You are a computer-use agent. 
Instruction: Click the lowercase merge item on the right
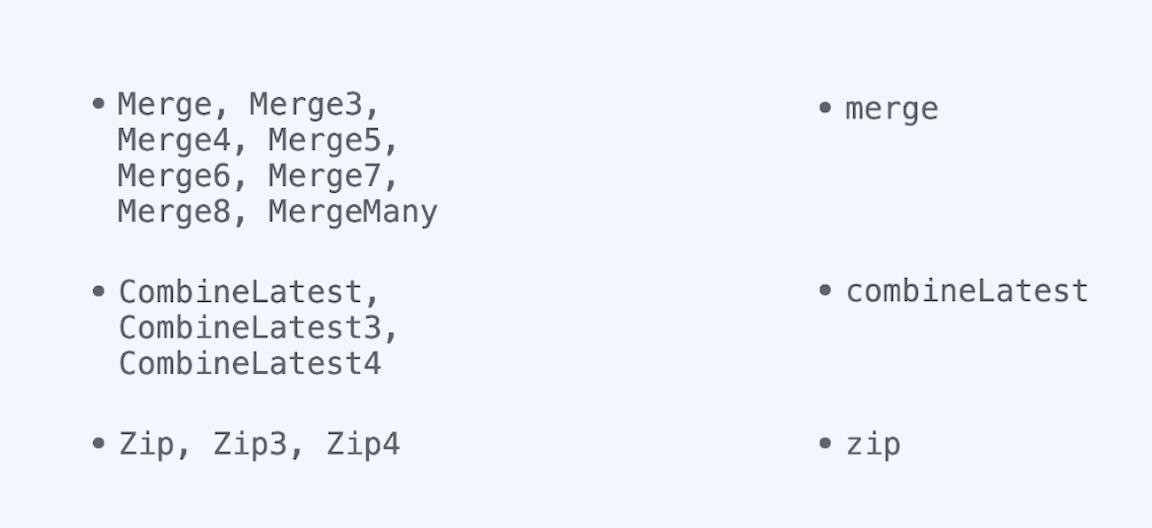892,109
